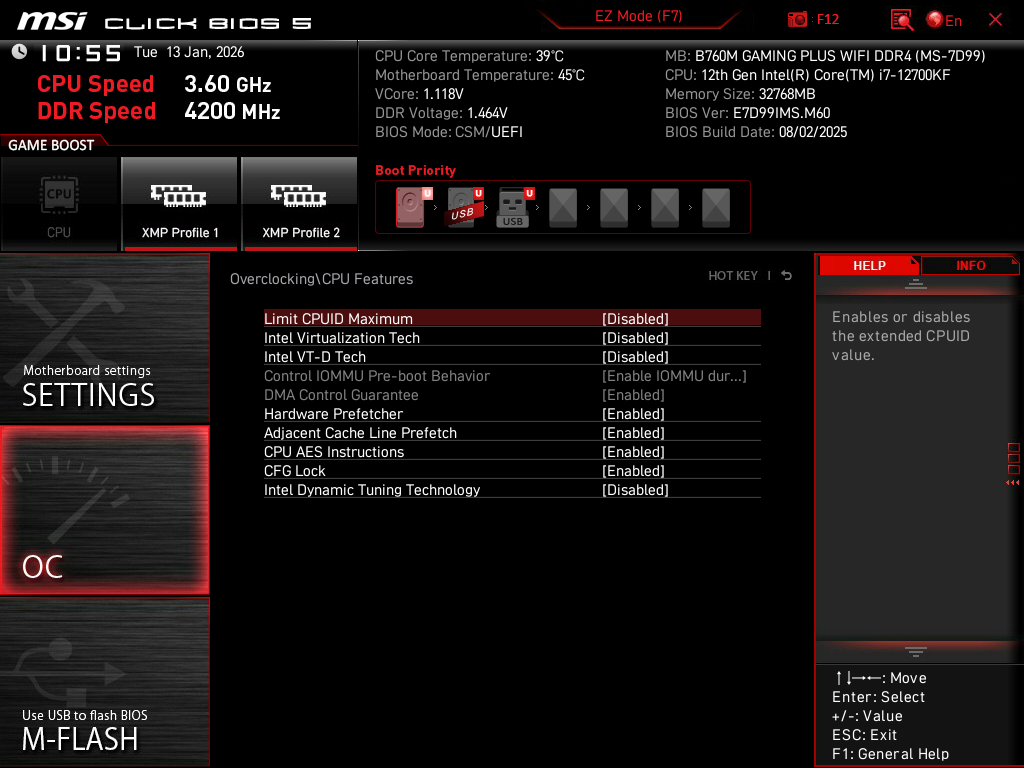Screen dimensions: 1024x768
Task: Open the [Enable IOMMU dur...] value
Action: (x=674, y=376)
